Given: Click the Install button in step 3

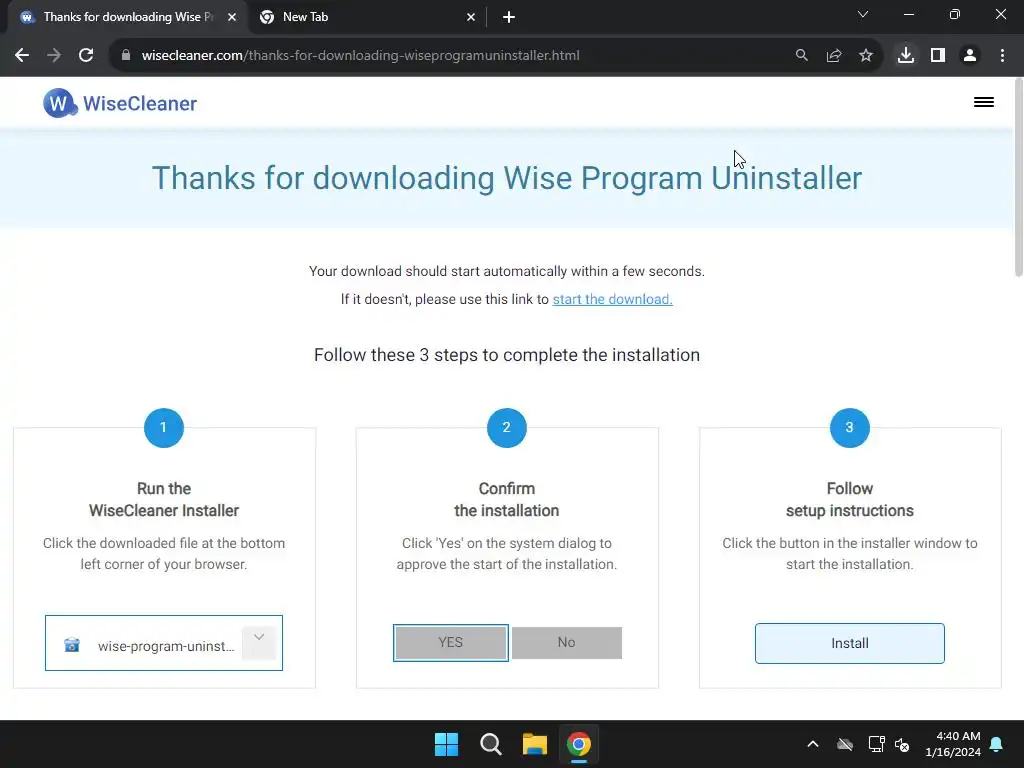Looking at the screenshot, I should 850,643.
